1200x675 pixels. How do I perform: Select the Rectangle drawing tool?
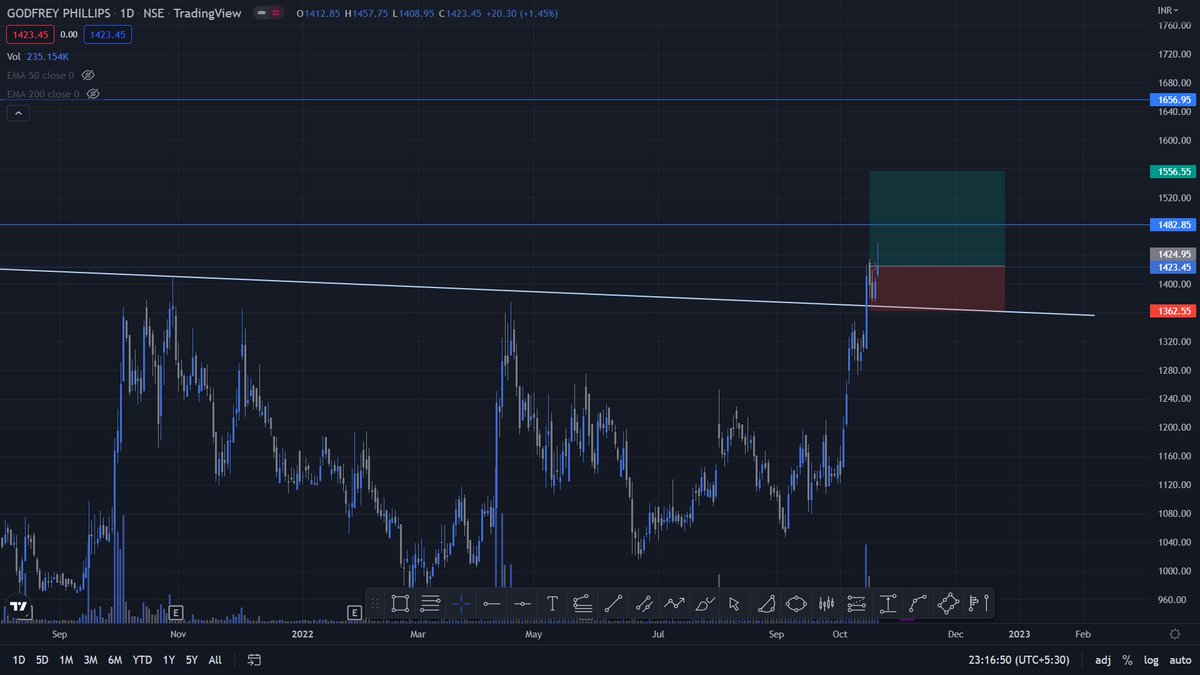(400, 603)
